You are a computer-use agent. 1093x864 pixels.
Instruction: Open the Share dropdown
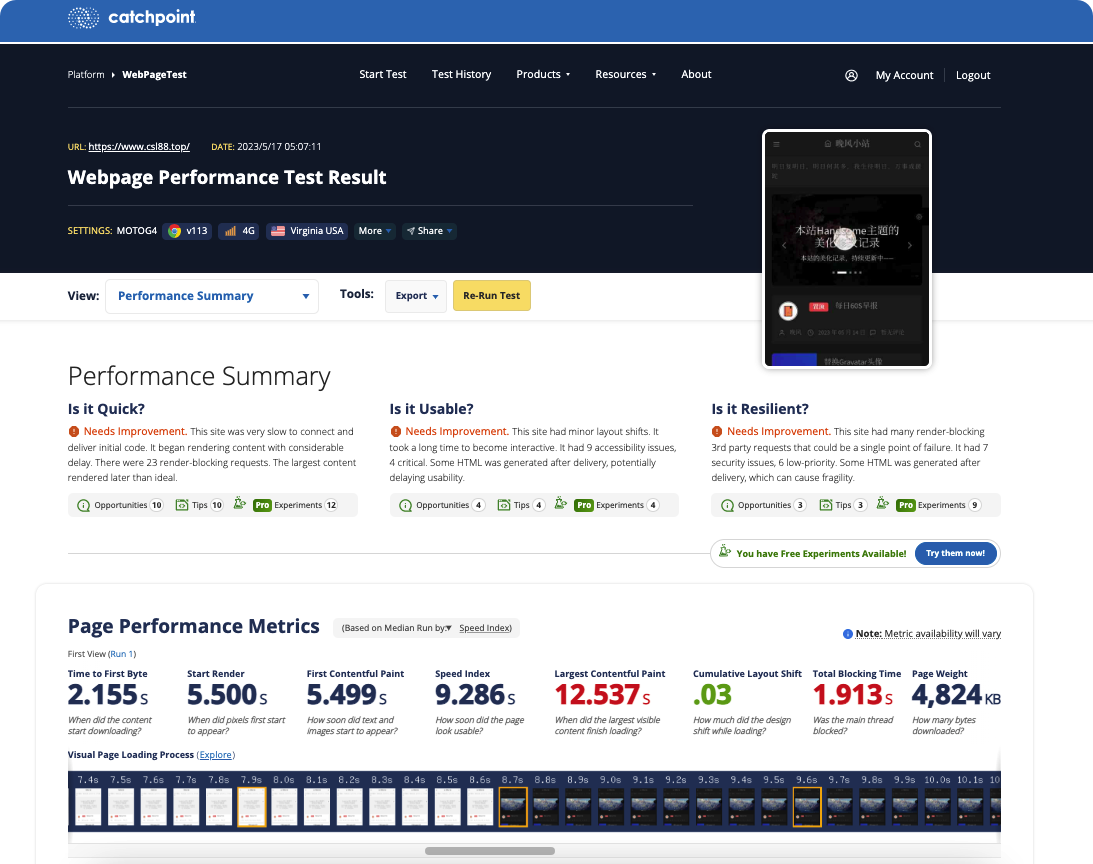pos(429,231)
